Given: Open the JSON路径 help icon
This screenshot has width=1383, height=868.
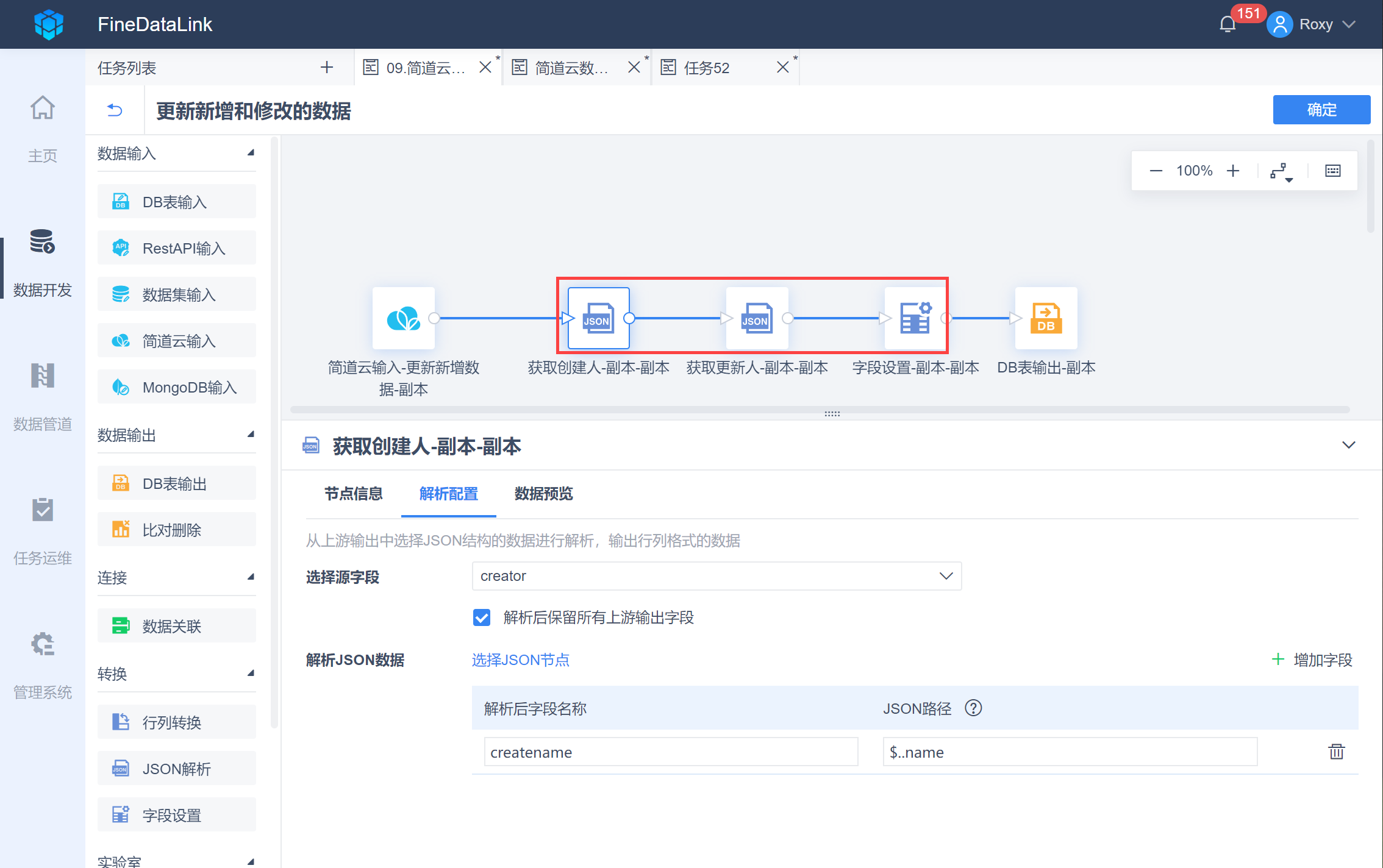Looking at the screenshot, I should click(973, 708).
